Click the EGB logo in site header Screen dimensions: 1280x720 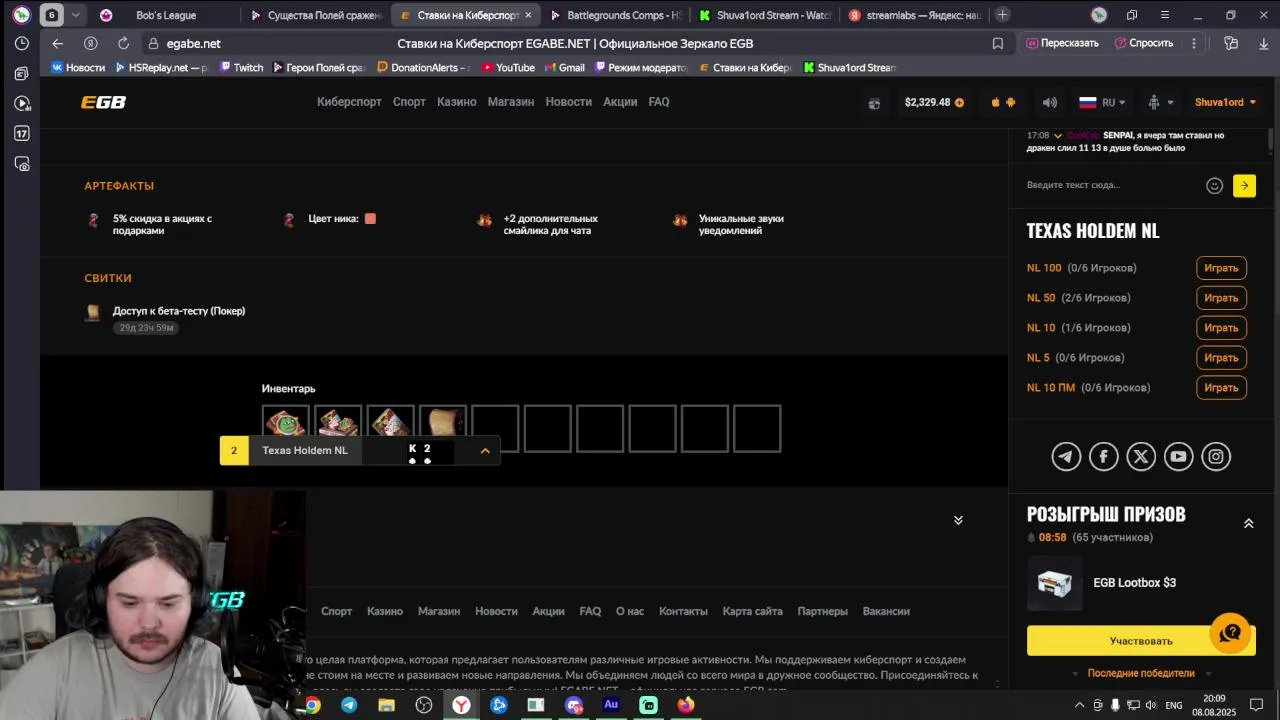103,102
